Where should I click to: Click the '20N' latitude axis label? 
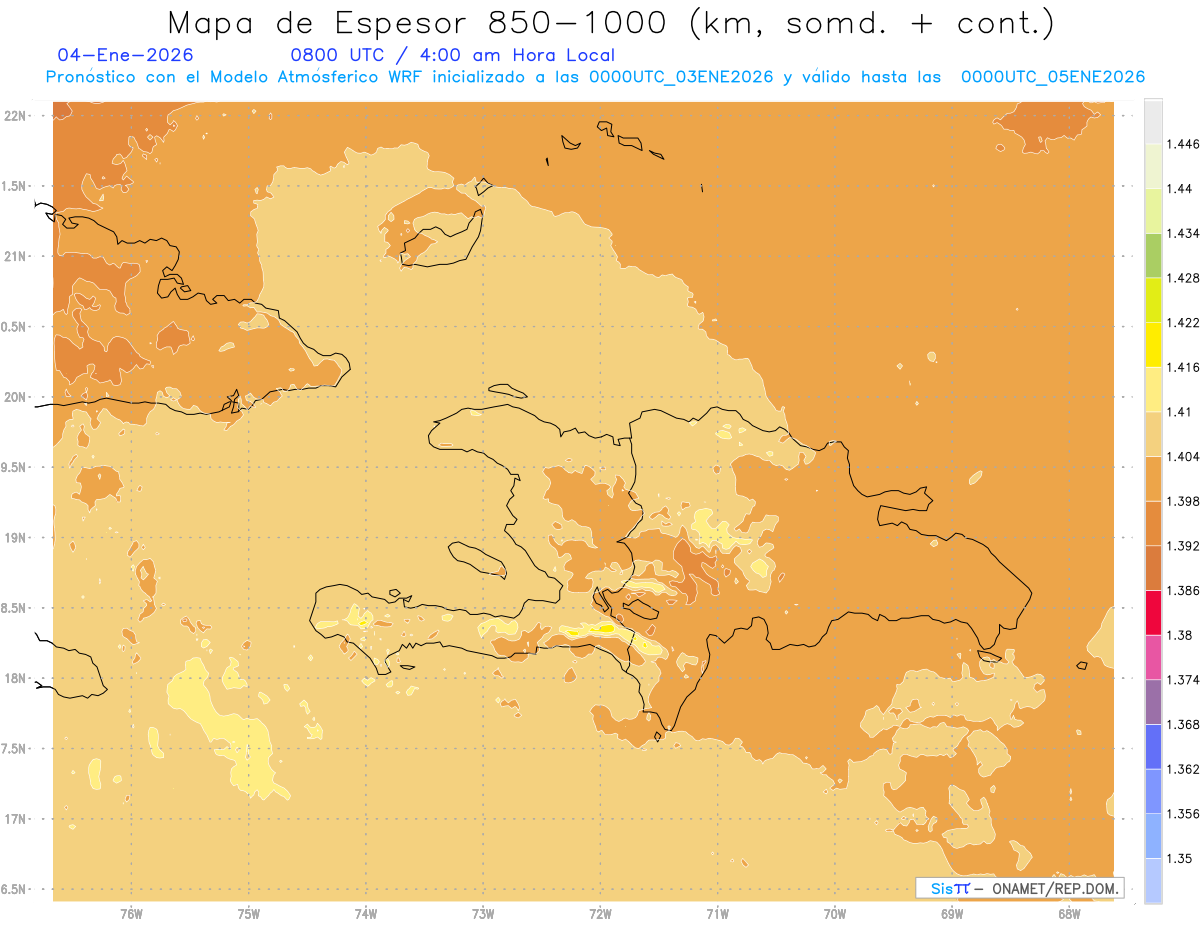[x=15, y=397]
